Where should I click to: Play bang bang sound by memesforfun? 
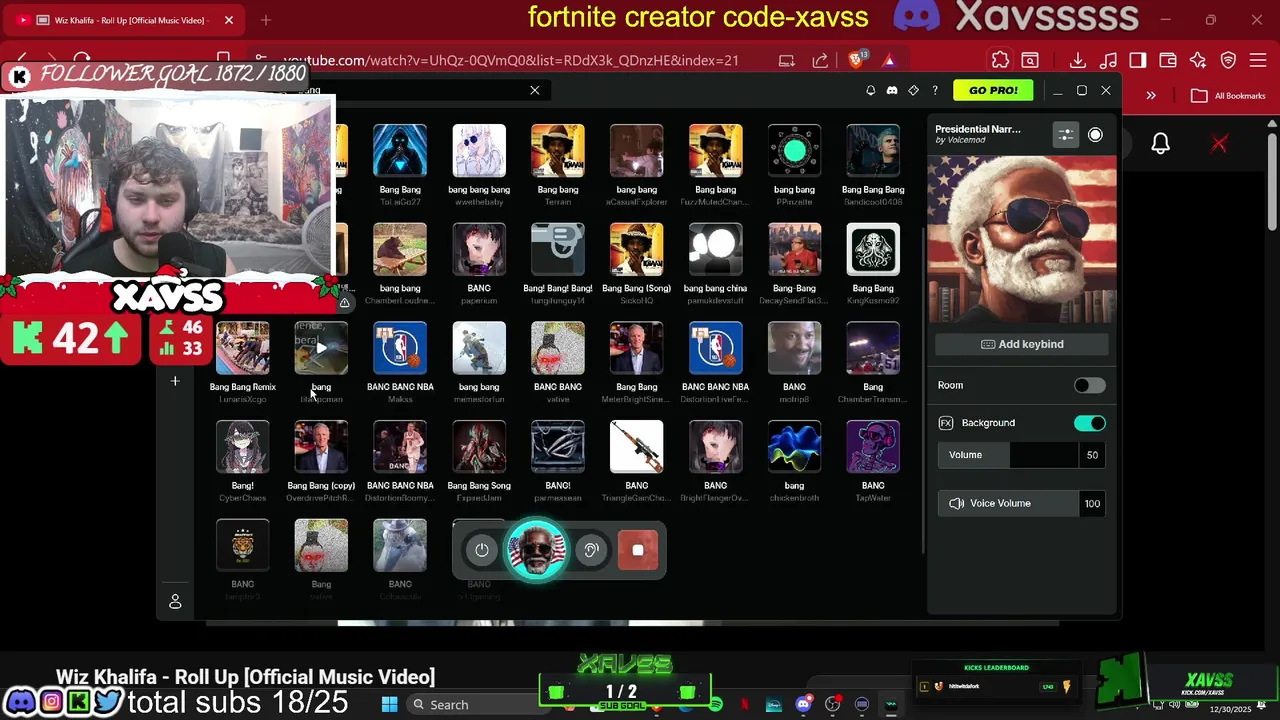coord(479,348)
